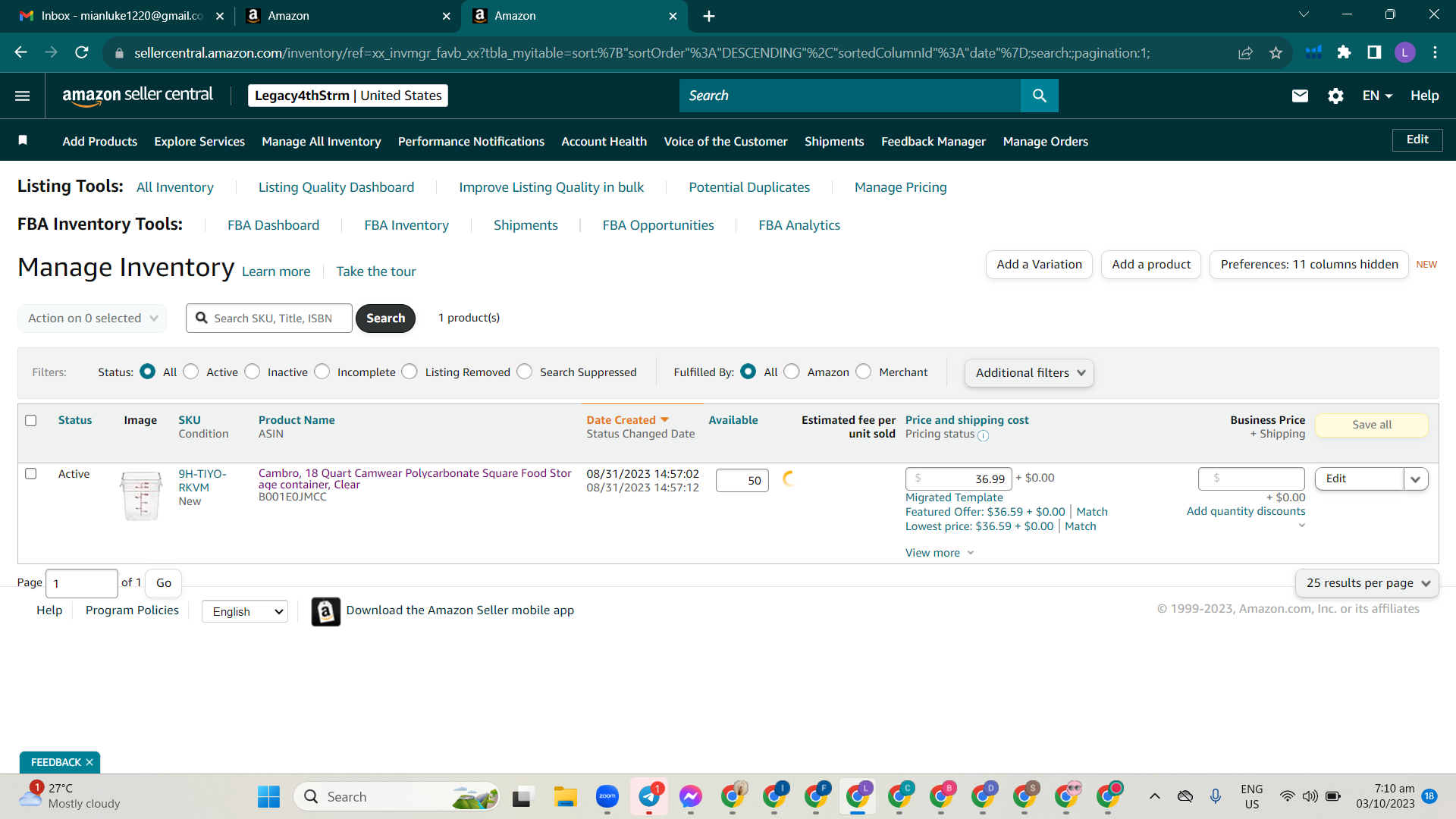Viewport: 1456px width, 819px height.
Task: Click the black Search button for SKUs
Action: point(385,318)
